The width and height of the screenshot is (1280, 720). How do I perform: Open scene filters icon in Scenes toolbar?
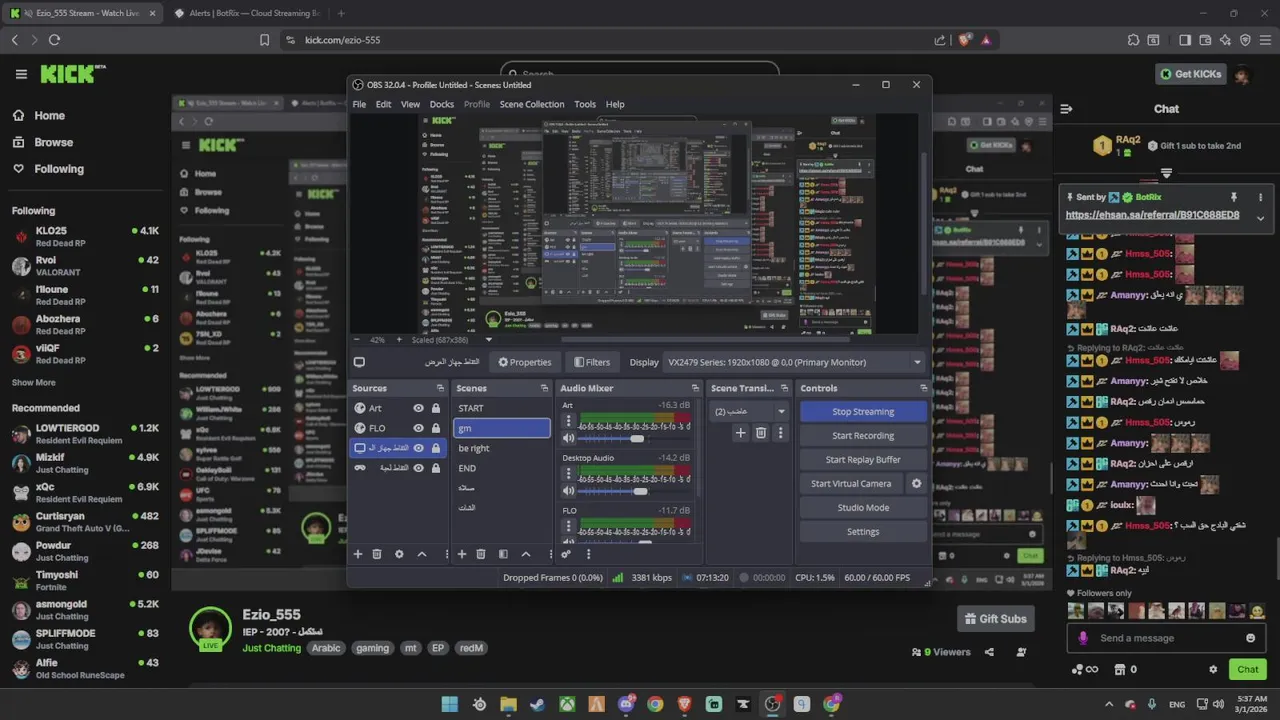pyautogui.click(x=503, y=554)
